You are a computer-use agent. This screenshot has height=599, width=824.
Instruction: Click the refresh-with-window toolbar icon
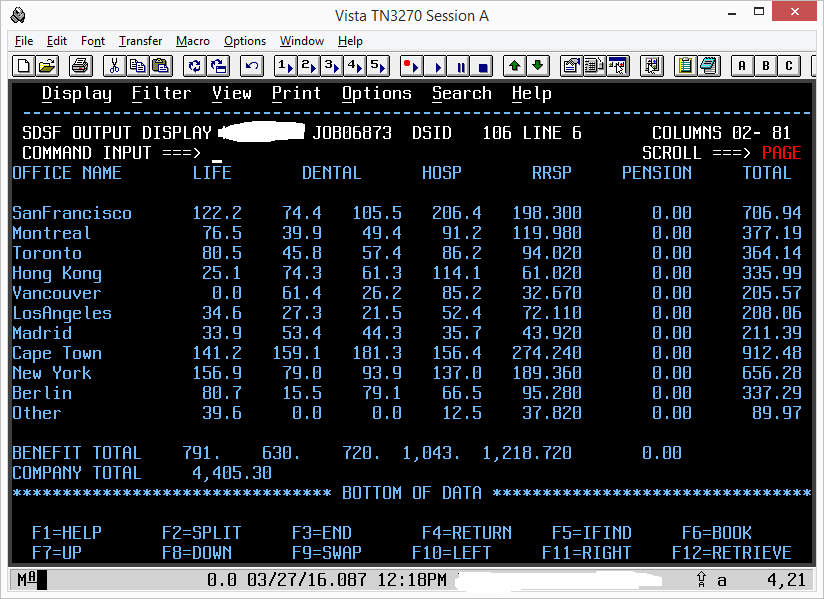pos(218,66)
